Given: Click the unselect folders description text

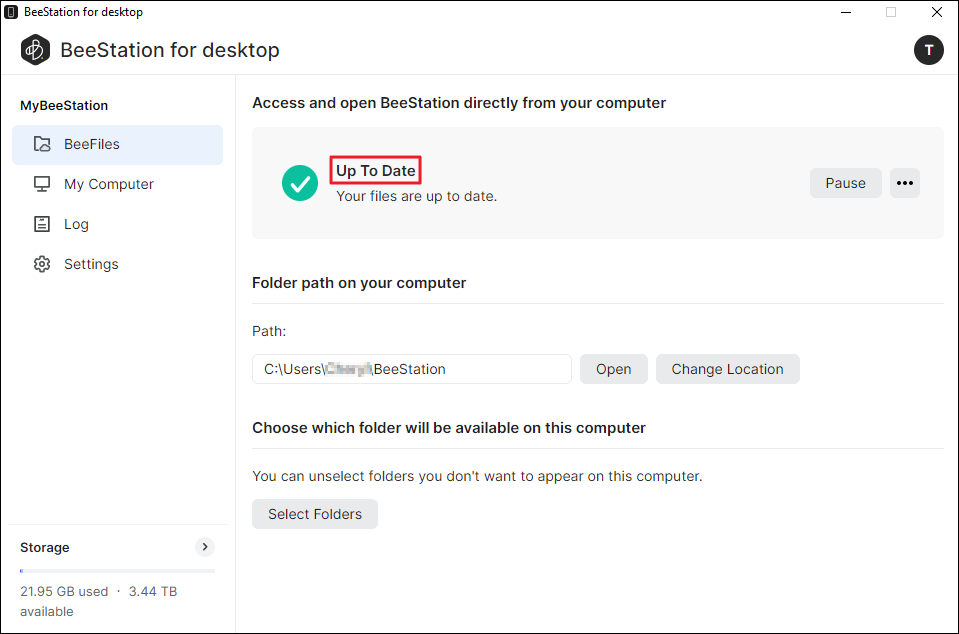Looking at the screenshot, I should click(x=477, y=476).
